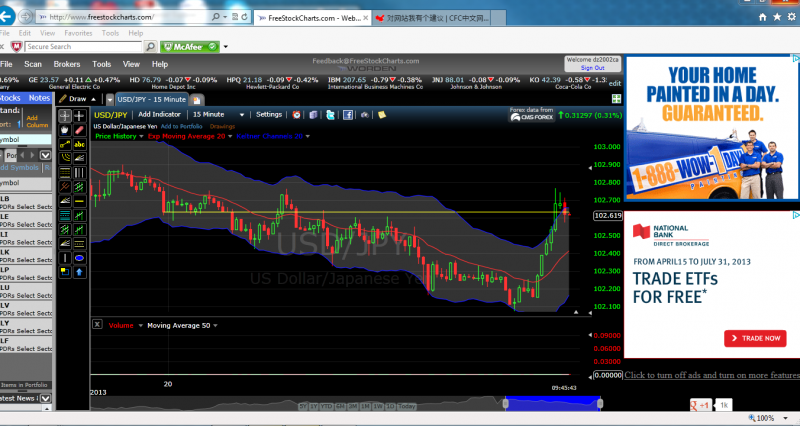
Task: Click the purple cube icon in chart toolbar
Action: click(313, 115)
